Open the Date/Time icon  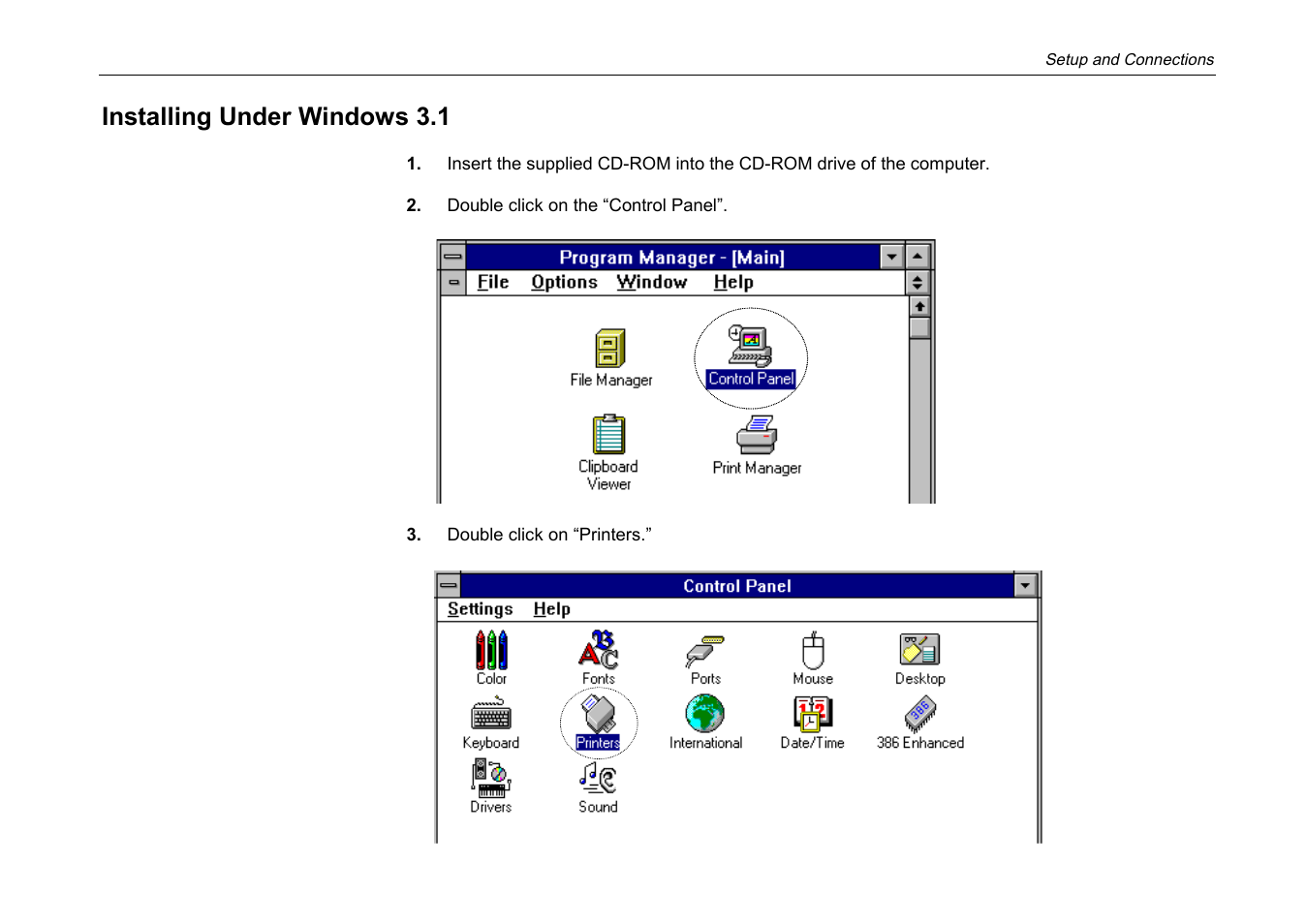813,715
